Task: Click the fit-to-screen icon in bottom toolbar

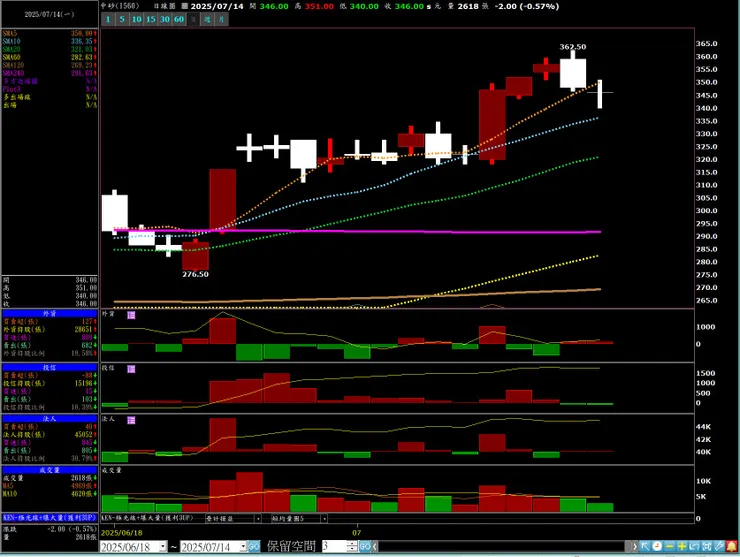Action: click(706, 546)
